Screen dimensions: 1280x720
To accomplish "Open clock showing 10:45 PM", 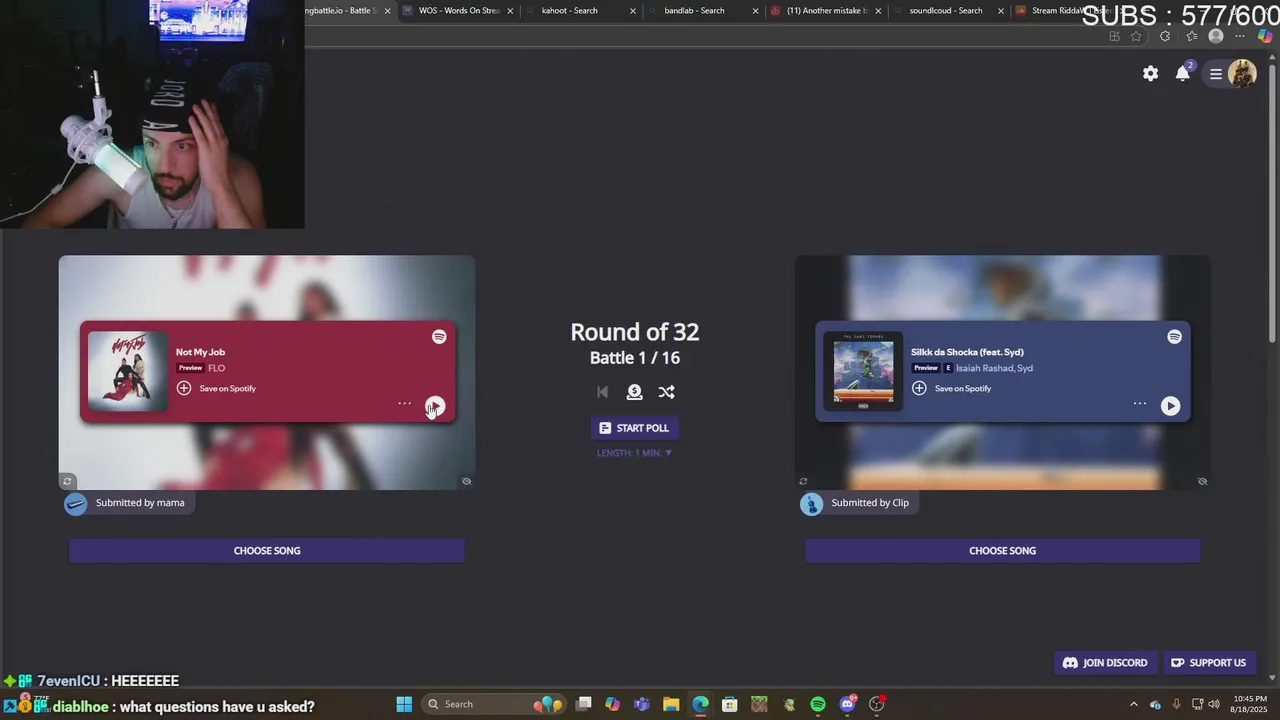I will tap(1250, 704).
